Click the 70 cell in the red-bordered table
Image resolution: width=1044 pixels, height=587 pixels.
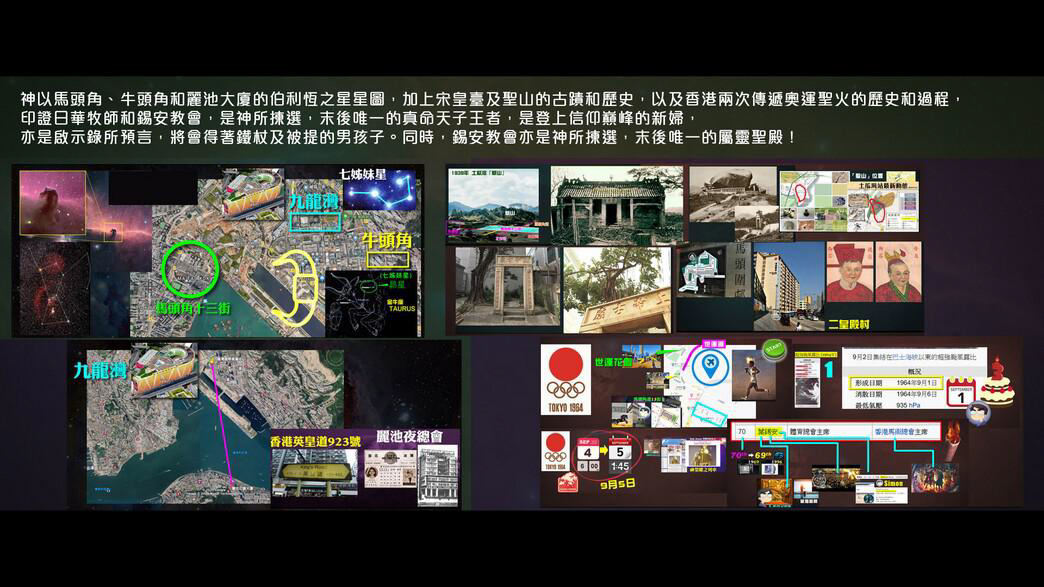tap(742, 432)
